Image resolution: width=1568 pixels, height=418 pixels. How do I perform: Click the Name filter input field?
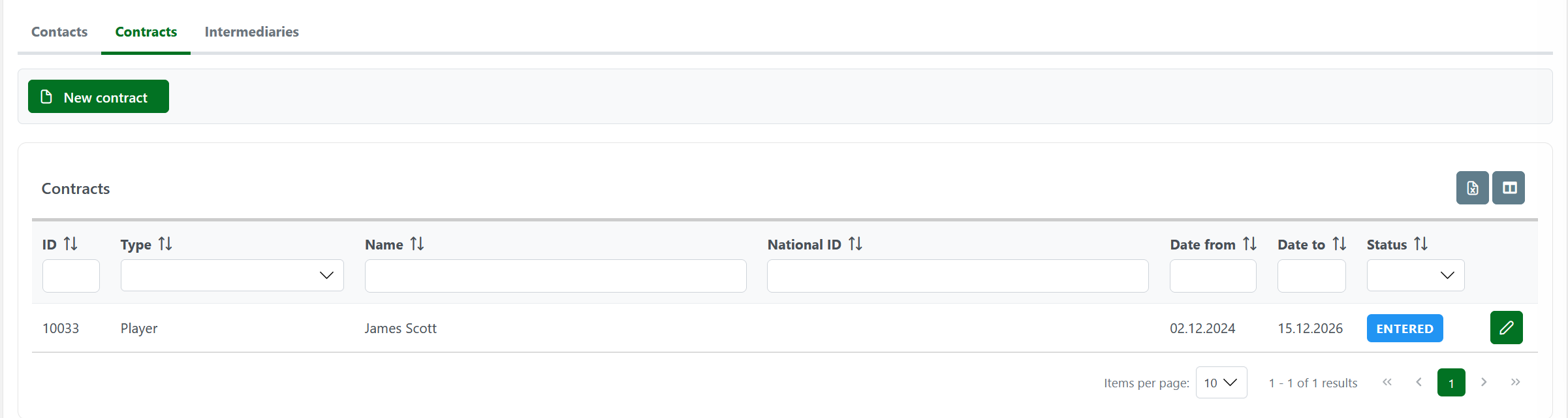click(555, 276)
